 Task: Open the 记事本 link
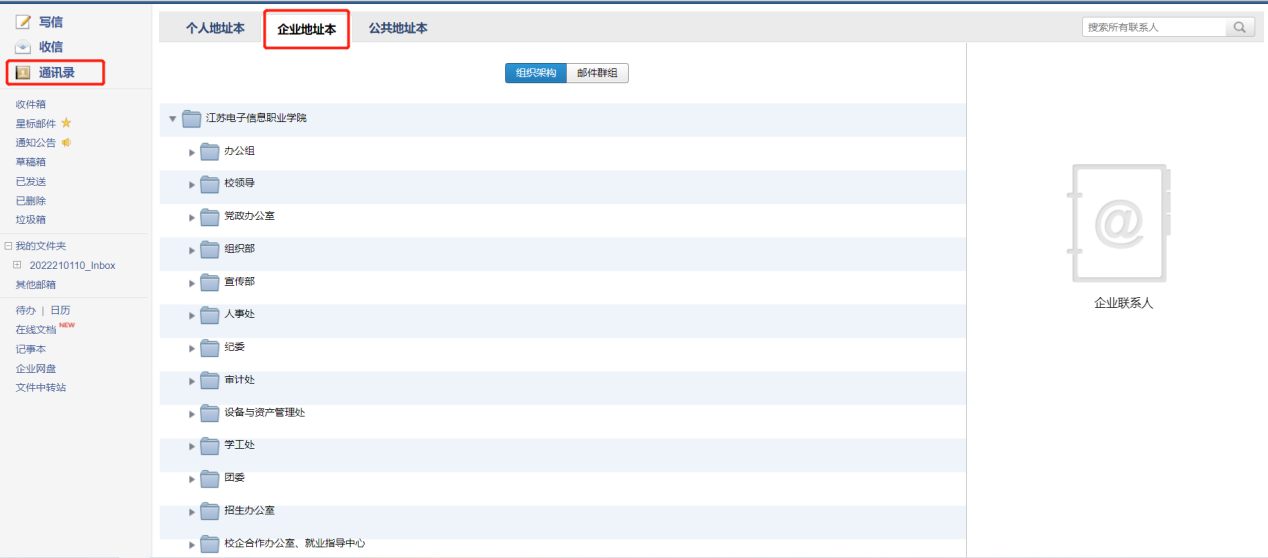[30, 349]
